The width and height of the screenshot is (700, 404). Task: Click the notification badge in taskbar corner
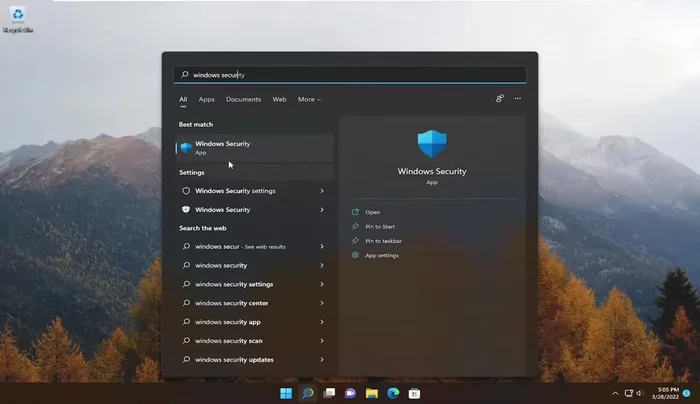point(687,393)
